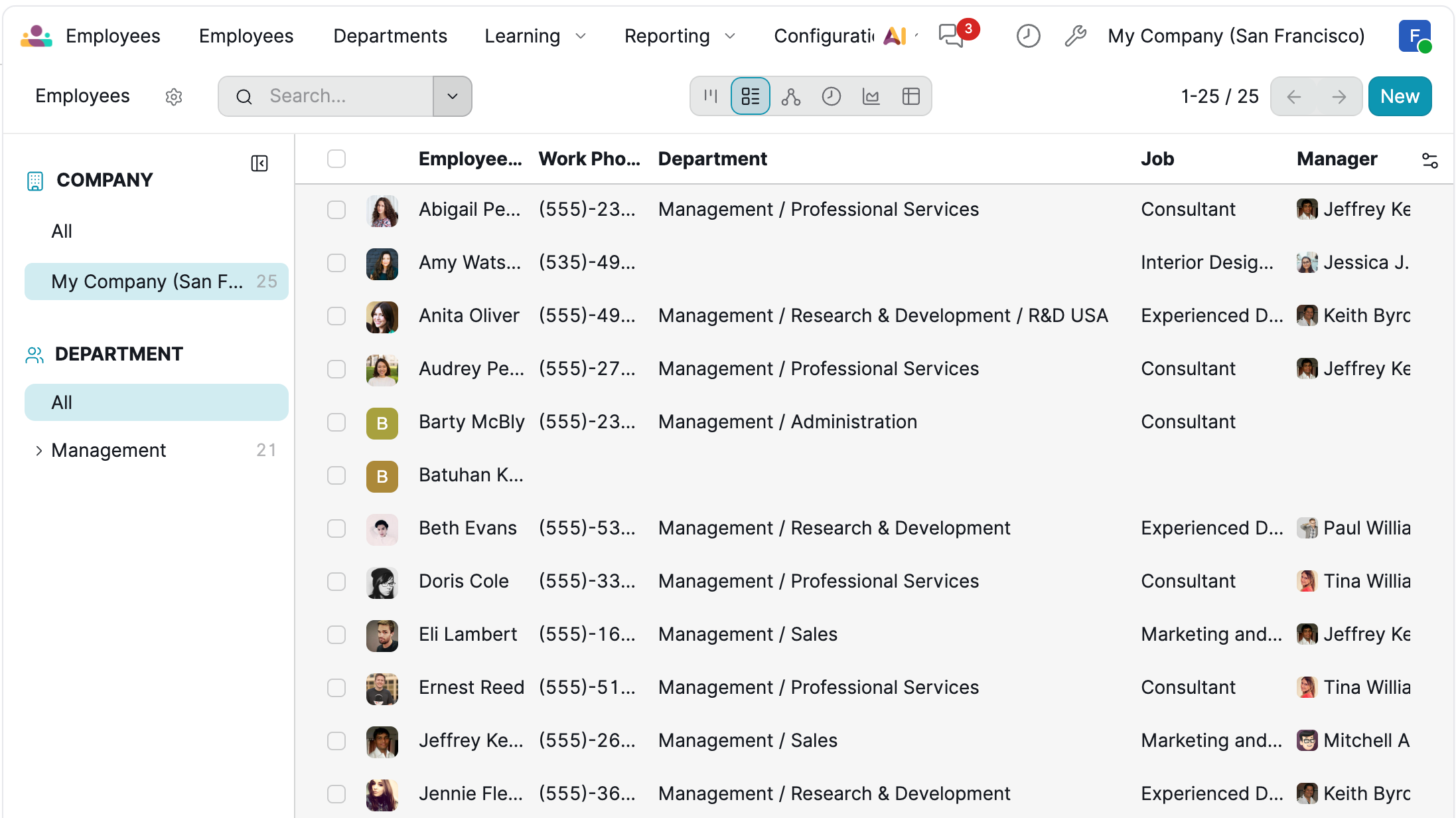Switch to Kanban view icon

[711, 96]
